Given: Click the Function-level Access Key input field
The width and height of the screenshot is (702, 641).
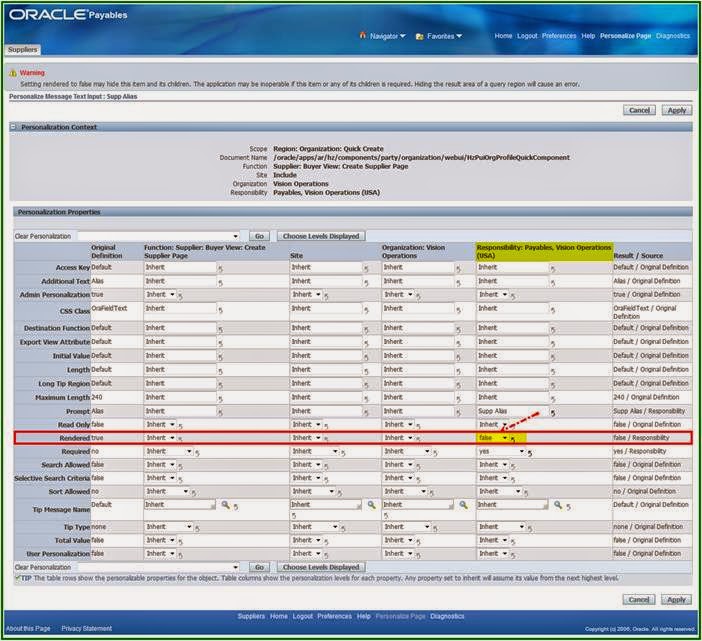Looking at the screenshot, I should pyautogui.click(x=180, y=267).
